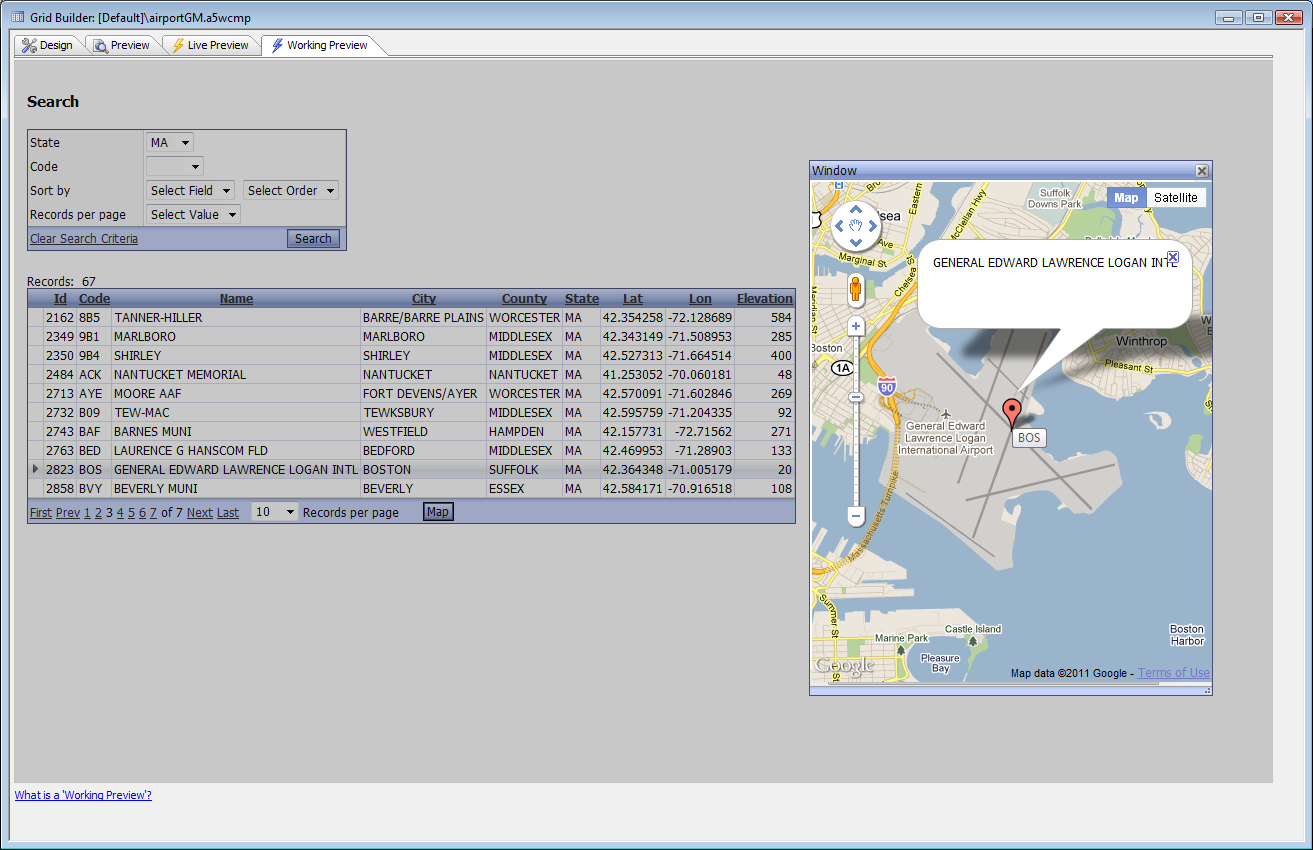This screenshot has width=1313, height=850.
Task: Click the Grid Builder title bar icon
Action: 16,16
